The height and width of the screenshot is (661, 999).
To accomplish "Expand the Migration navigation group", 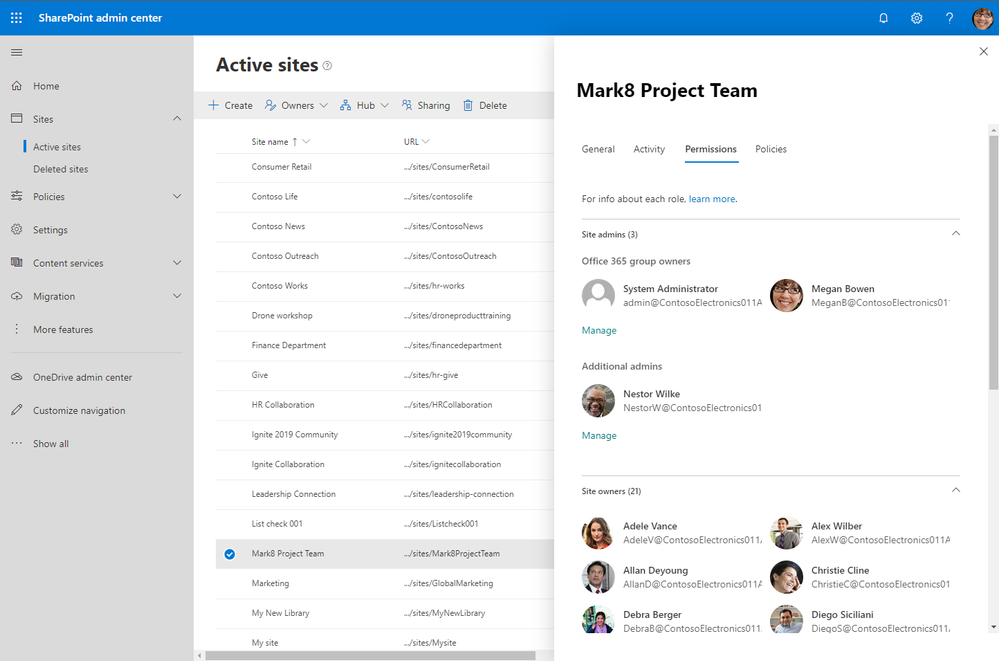I will [177, 296].
